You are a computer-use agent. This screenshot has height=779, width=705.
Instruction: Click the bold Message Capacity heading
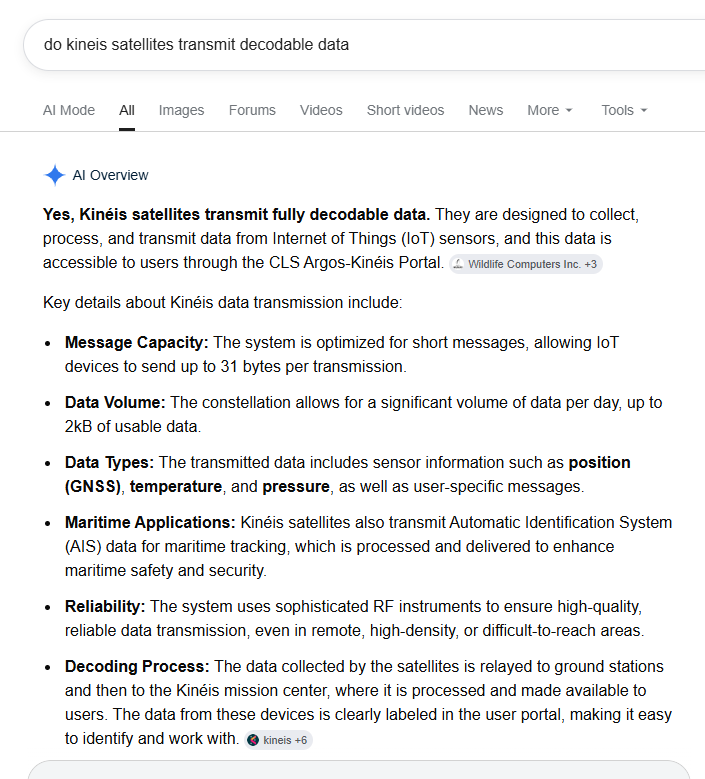click(x=137, y=343)
